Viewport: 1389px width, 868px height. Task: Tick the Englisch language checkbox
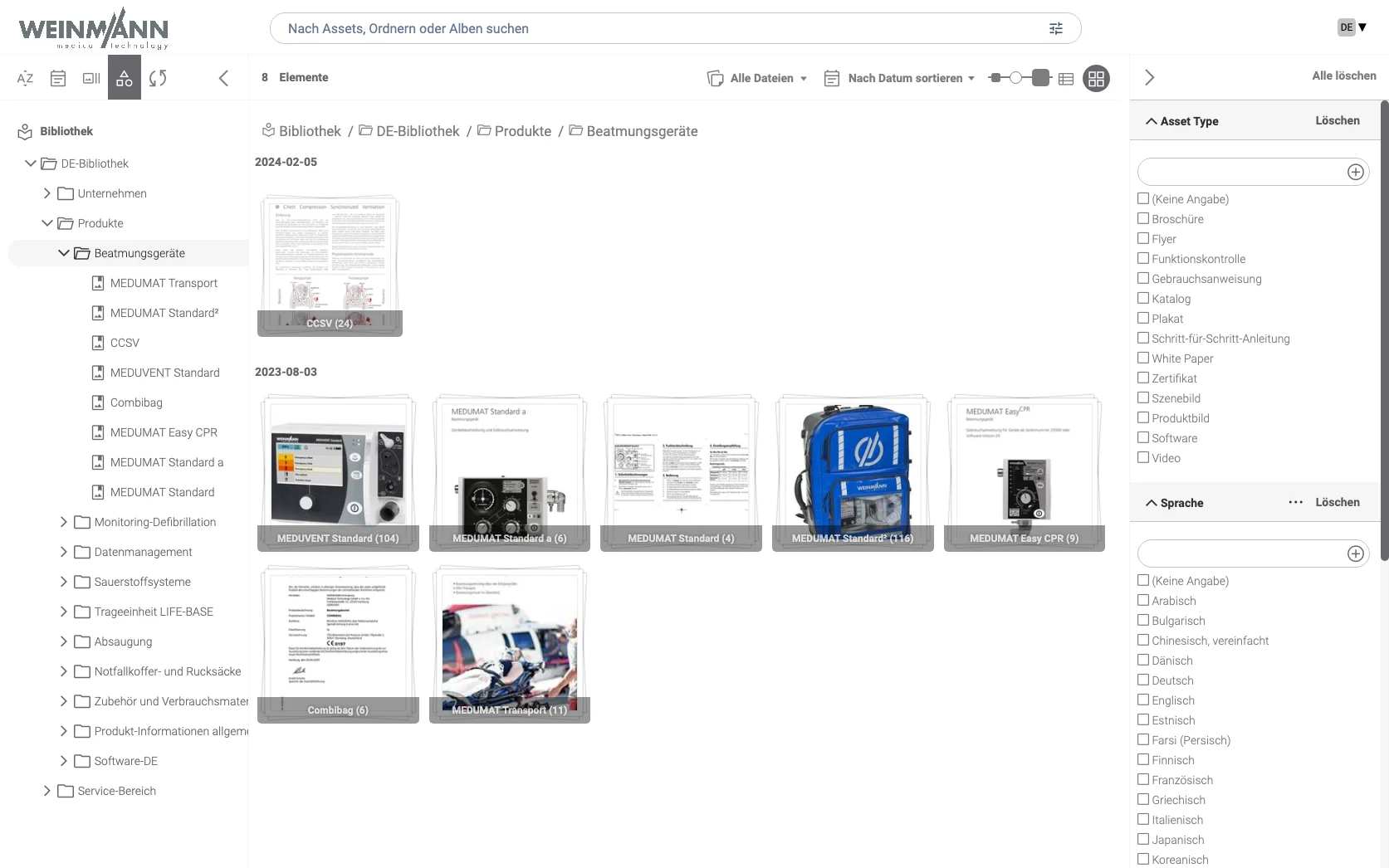pos(1143,700)
